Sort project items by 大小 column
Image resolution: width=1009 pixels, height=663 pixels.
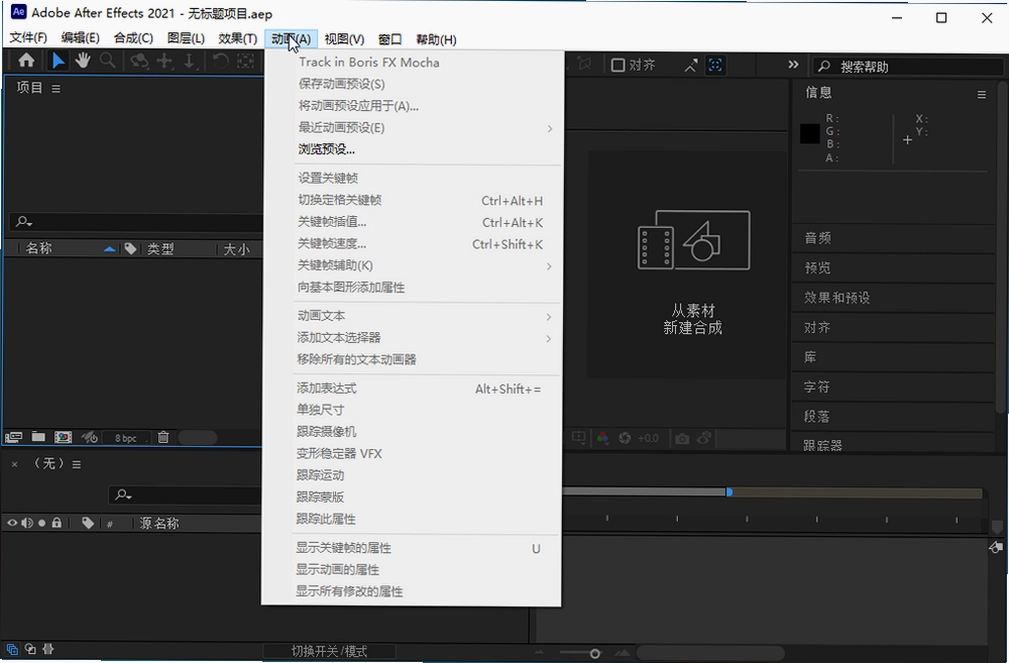click(237, 249)
